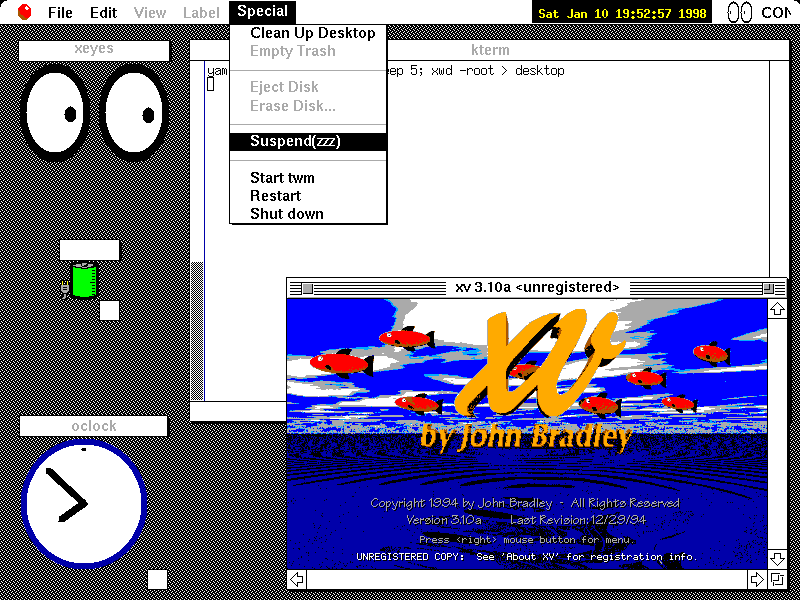Click the xv scroll up arrow
Screen dimensions: 800x600
[x=777, y=309]
